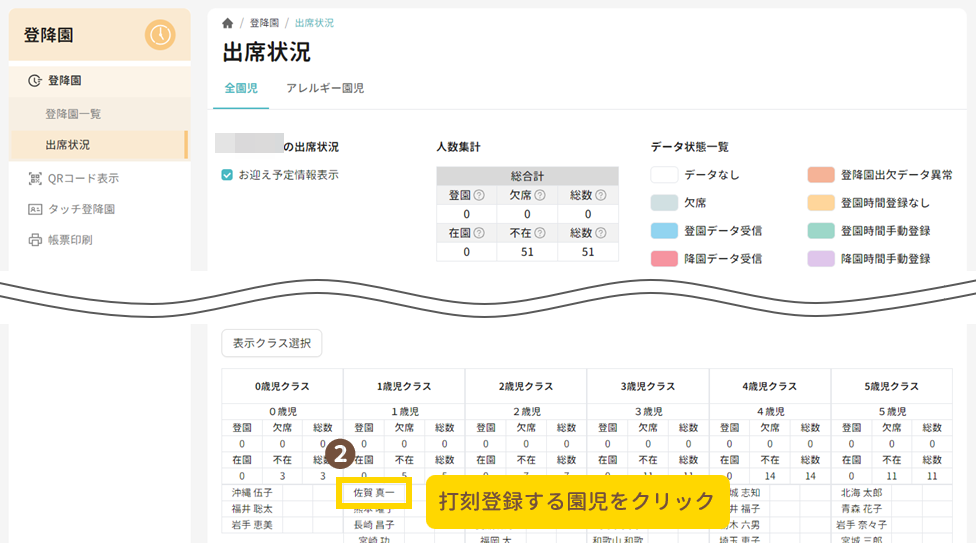
Task: Click child 沖縄 伍子 in 0歳児クラス
Action: (252, 492)
